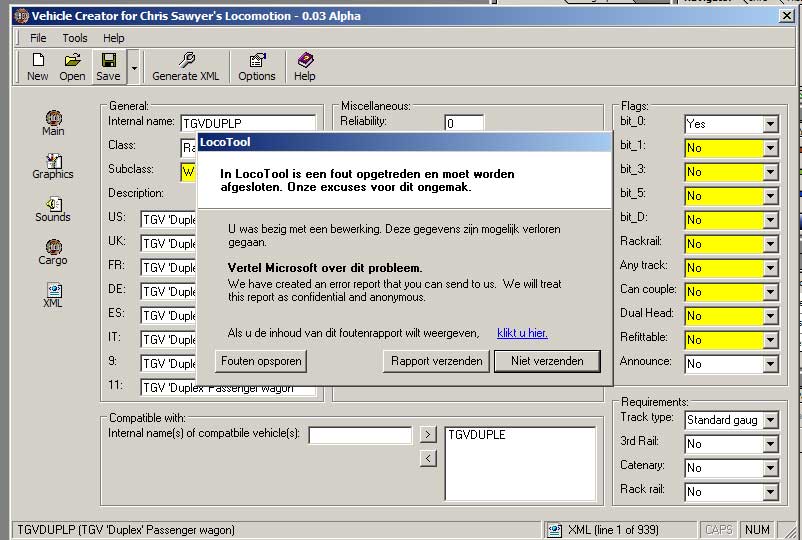
Task: Expand the Announce dropdown
Action: pyautogui.click(x=770, y=364)
